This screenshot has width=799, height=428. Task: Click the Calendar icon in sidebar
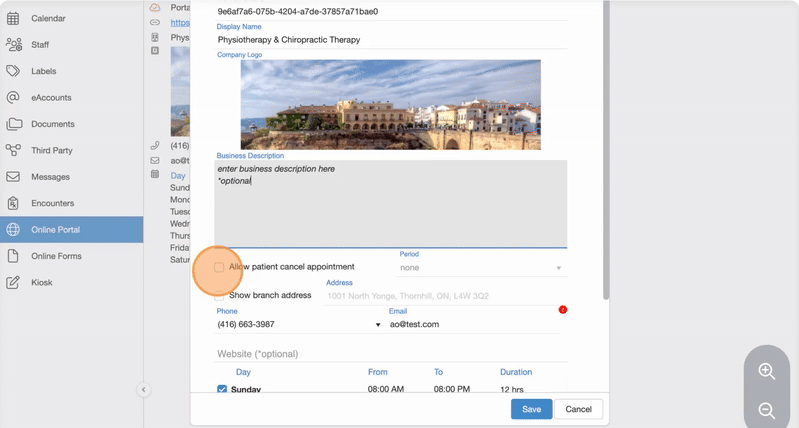[x=13, y=19]
